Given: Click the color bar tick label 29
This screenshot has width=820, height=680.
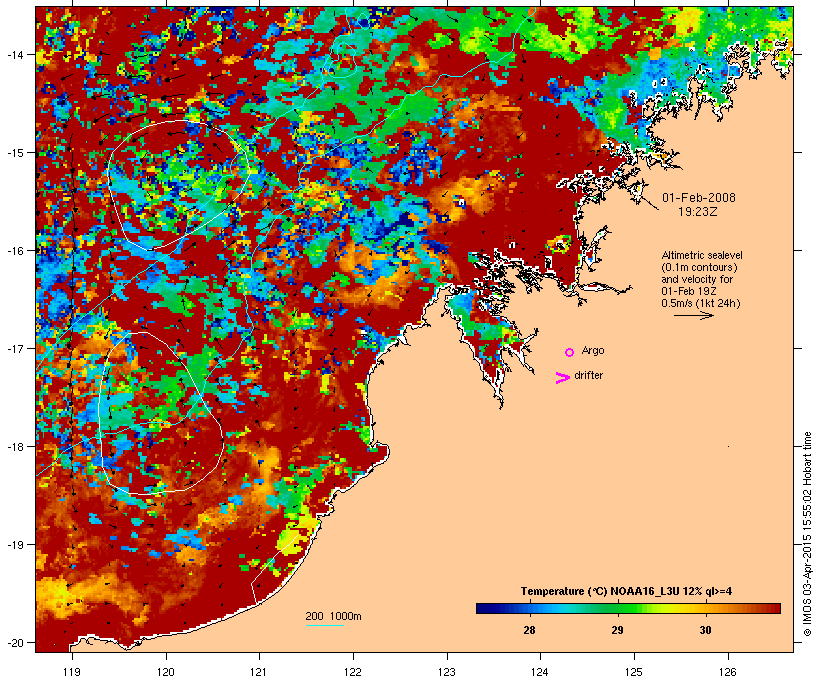Looking at the screenshot, I should [618, 630].
